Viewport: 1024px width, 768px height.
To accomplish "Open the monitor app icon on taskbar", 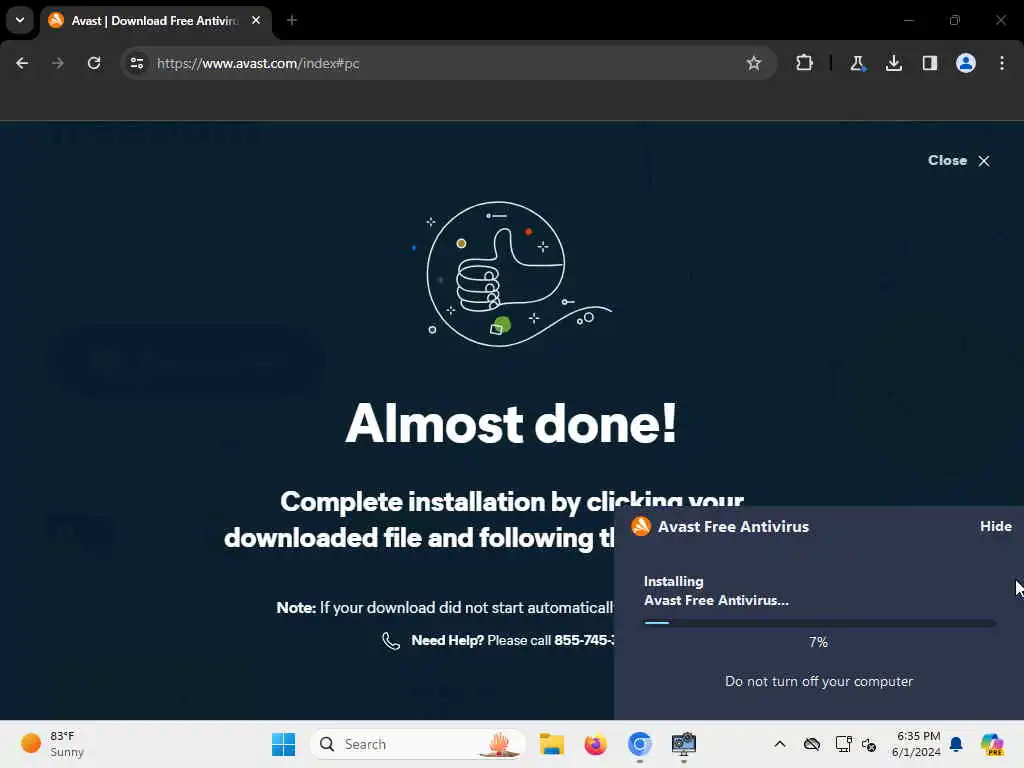I will (683, 744).
